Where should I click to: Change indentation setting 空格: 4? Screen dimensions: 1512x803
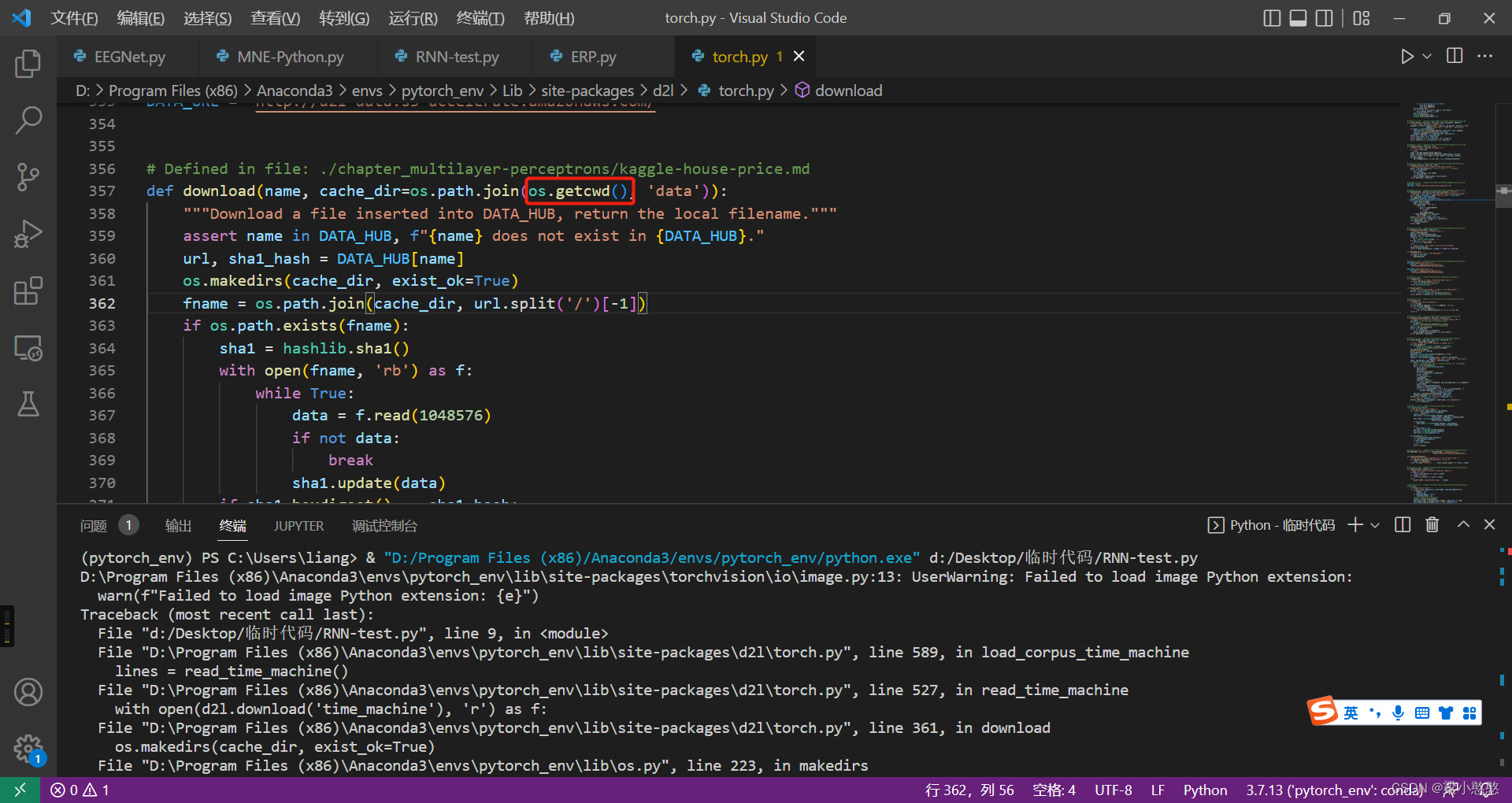pyautogui.click(x=1054, y=790)
